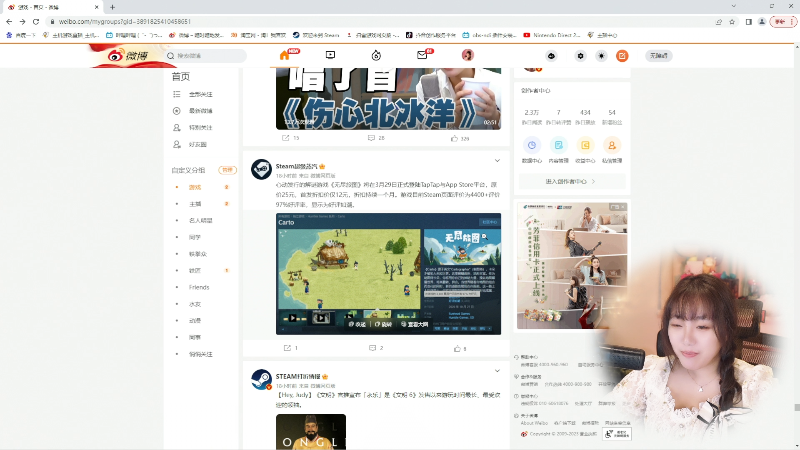Image resolution: width=800 pixels, height=450 pixels.
Task: Open 好友圈 feed in sidebar
Action: (x=198, y=144)
